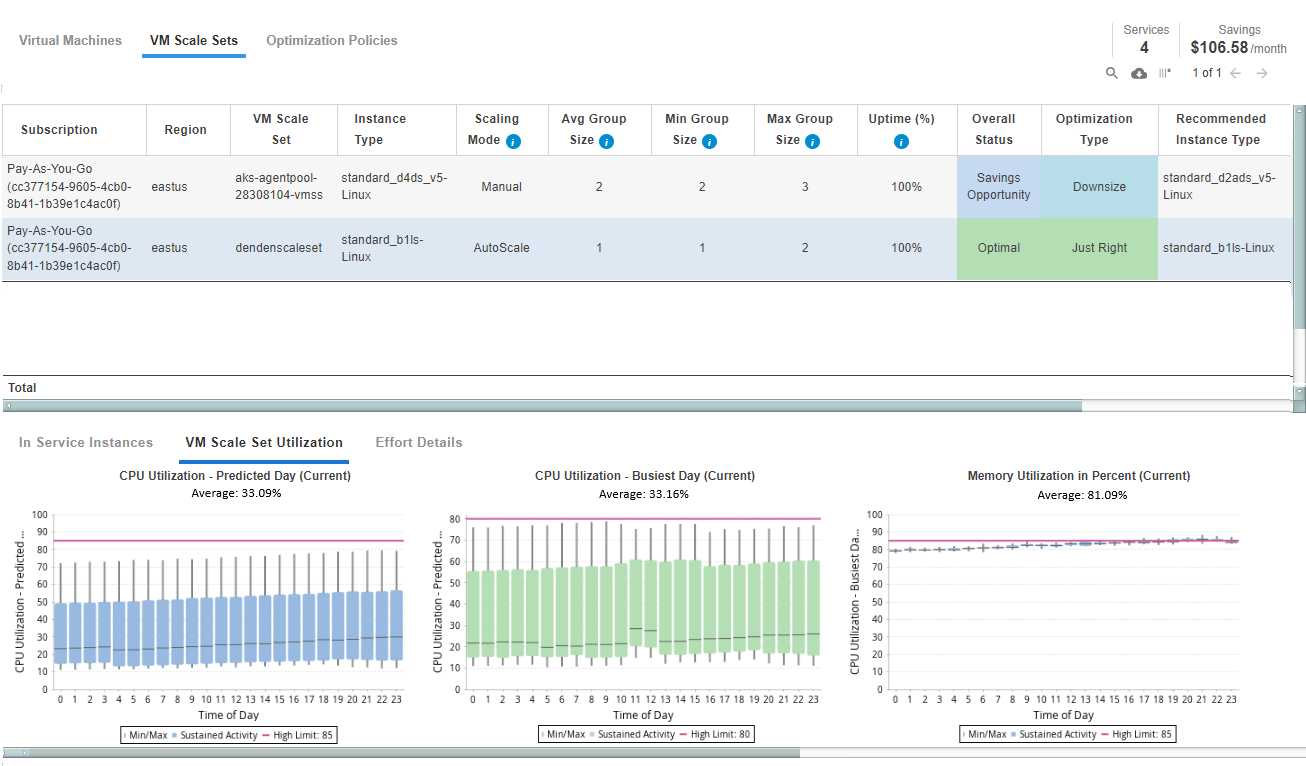Screen dimensions: 1306x766
Task: Click the Max Group Size info icon
Action: tap(812, 141)
